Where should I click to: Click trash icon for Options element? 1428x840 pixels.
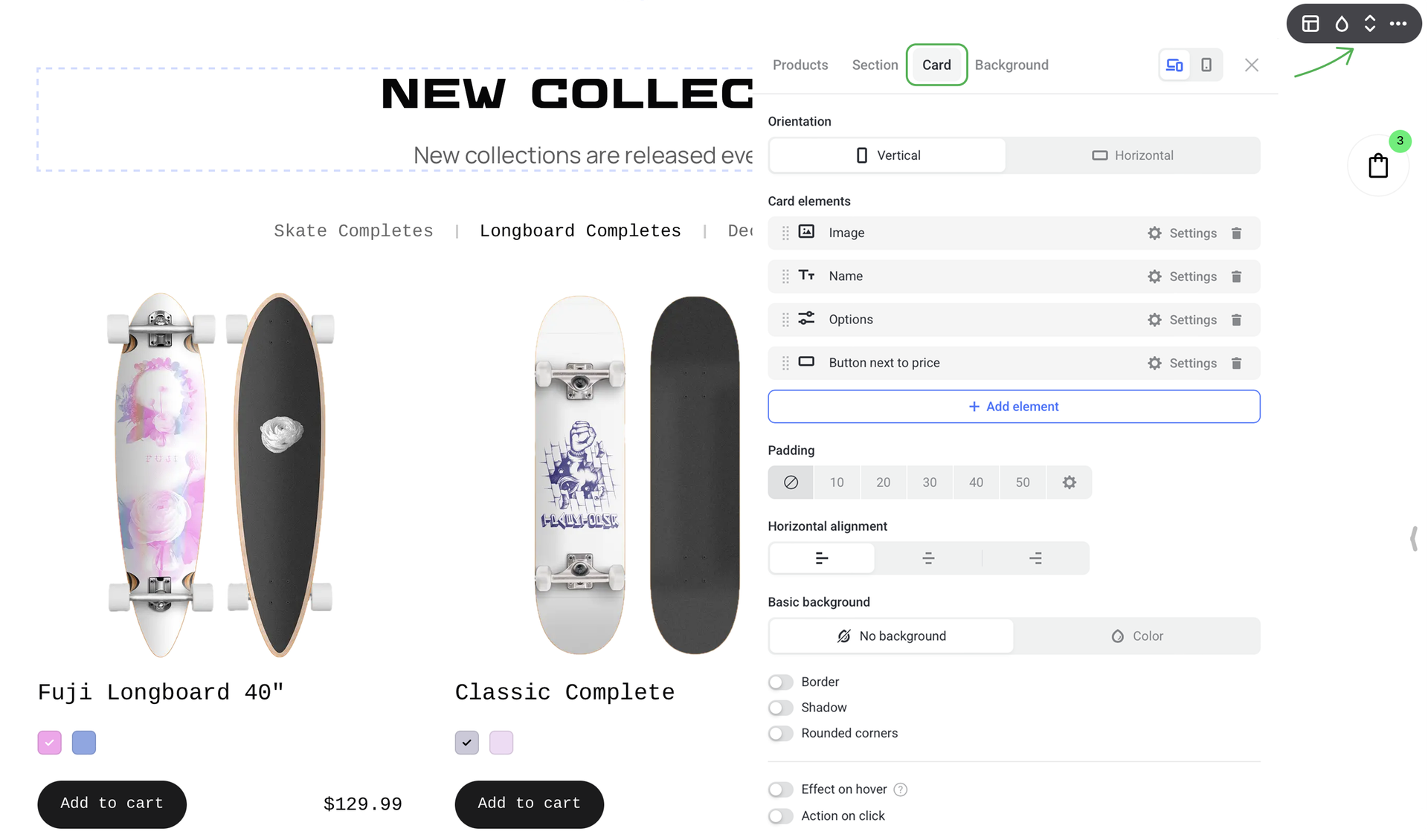point(1236,320)
